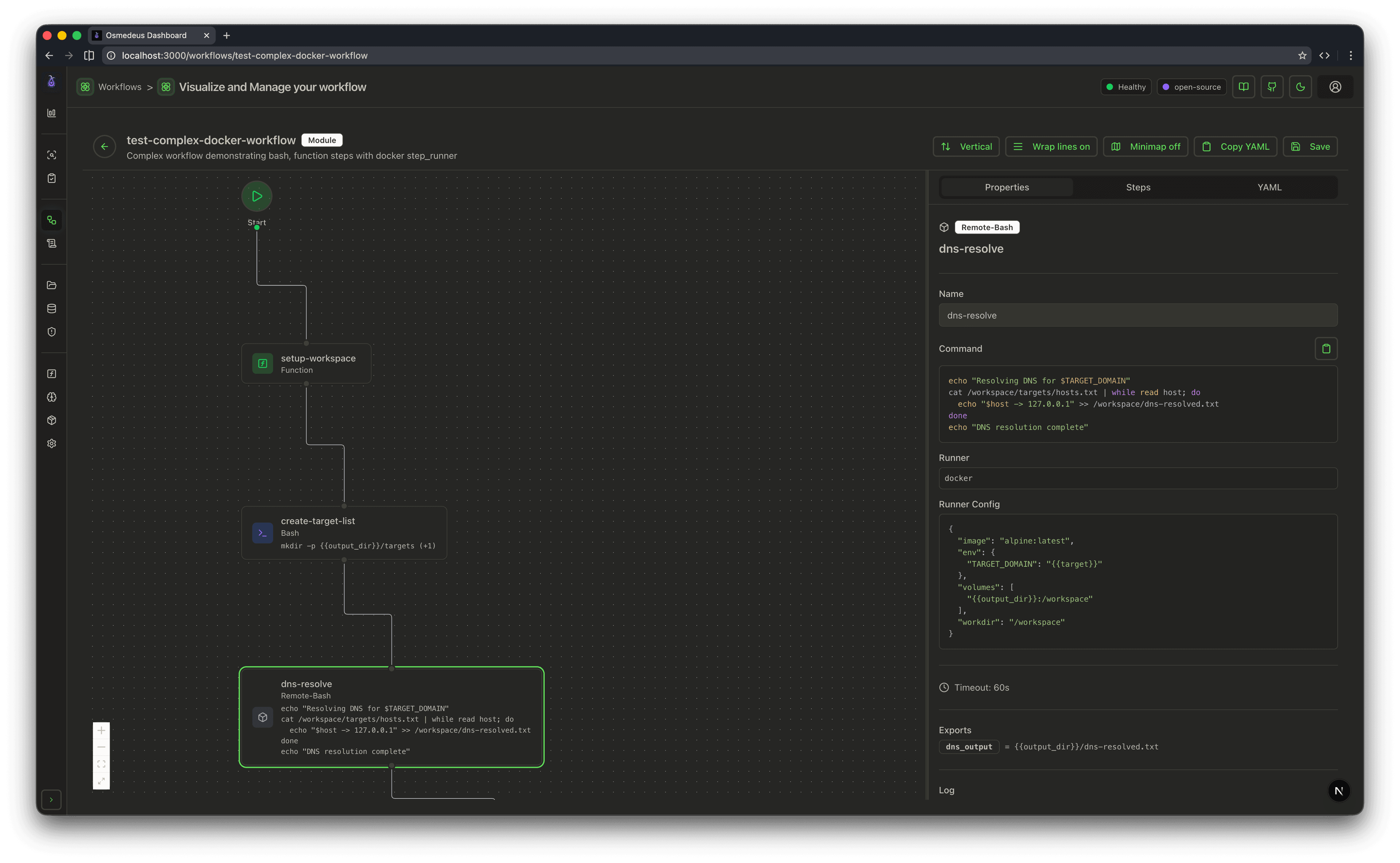Open the user profile avatar

(x=1335, y=86)
